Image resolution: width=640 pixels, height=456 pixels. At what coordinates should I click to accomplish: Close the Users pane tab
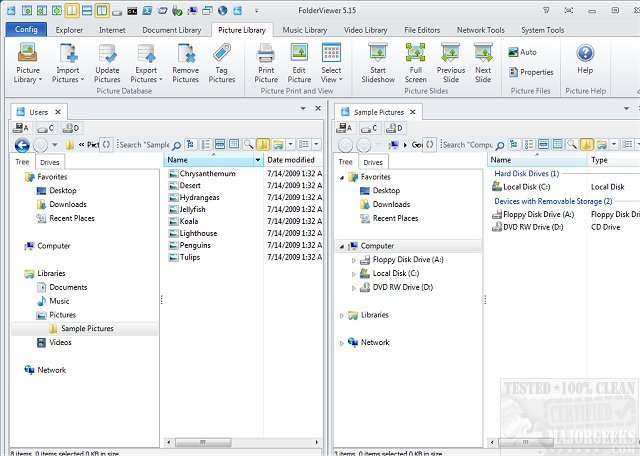click(58, 112)
